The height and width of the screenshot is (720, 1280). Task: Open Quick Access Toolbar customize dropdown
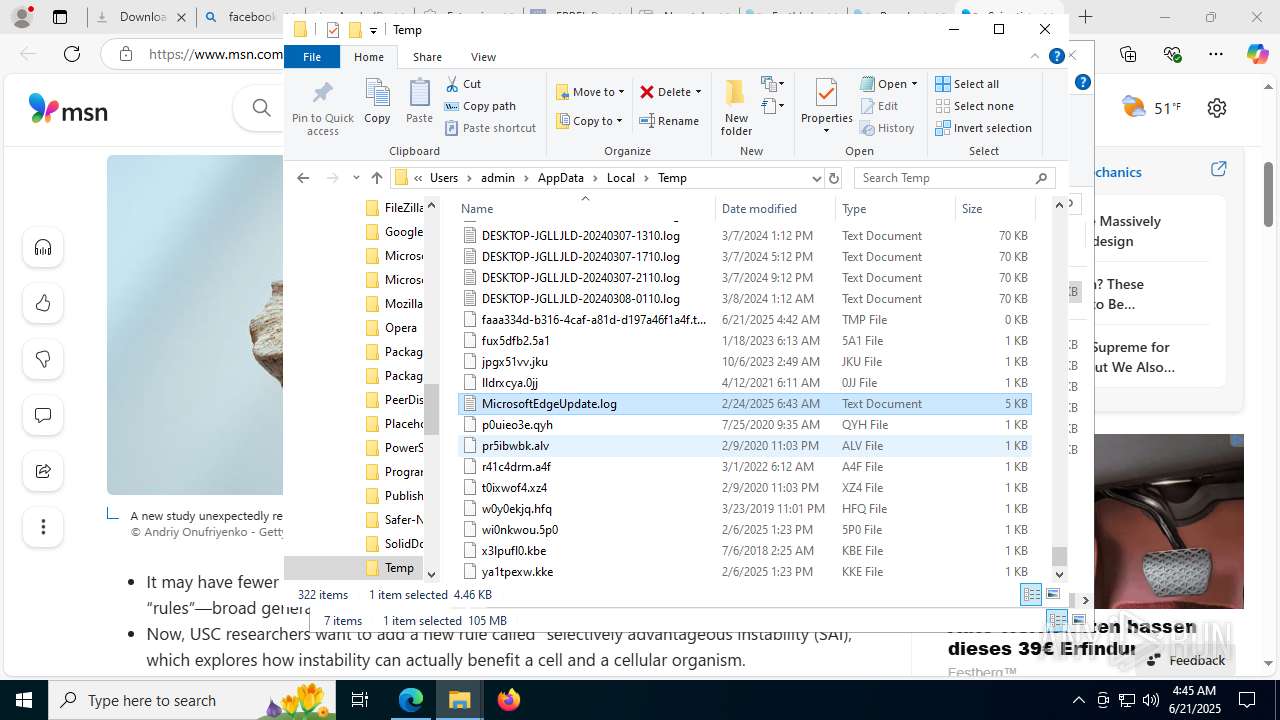[x=373, y=30]
